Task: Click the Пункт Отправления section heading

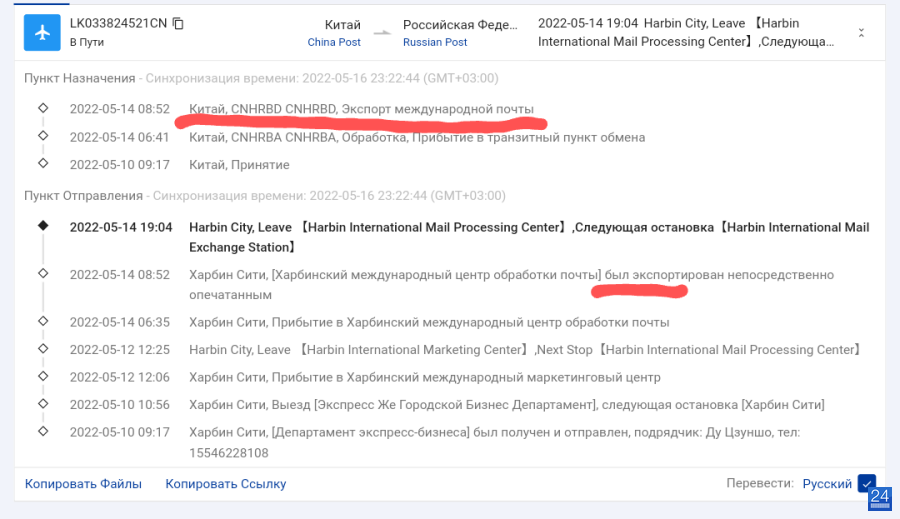Action: pyautogui.click(x=83, y=196)
